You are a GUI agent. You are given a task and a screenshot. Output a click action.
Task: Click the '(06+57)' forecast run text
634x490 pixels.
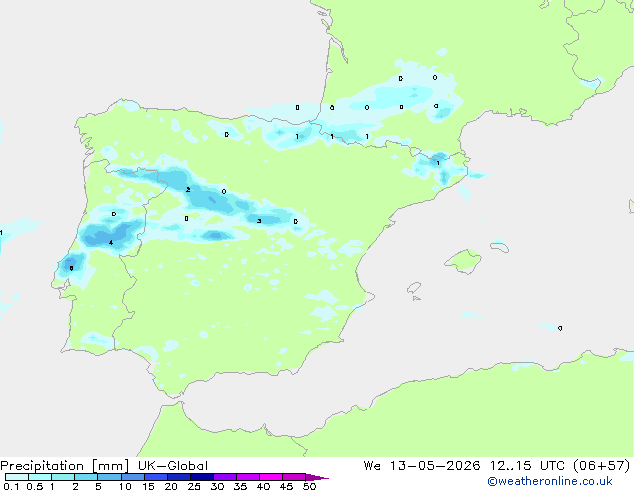click(x=602, y=466)
